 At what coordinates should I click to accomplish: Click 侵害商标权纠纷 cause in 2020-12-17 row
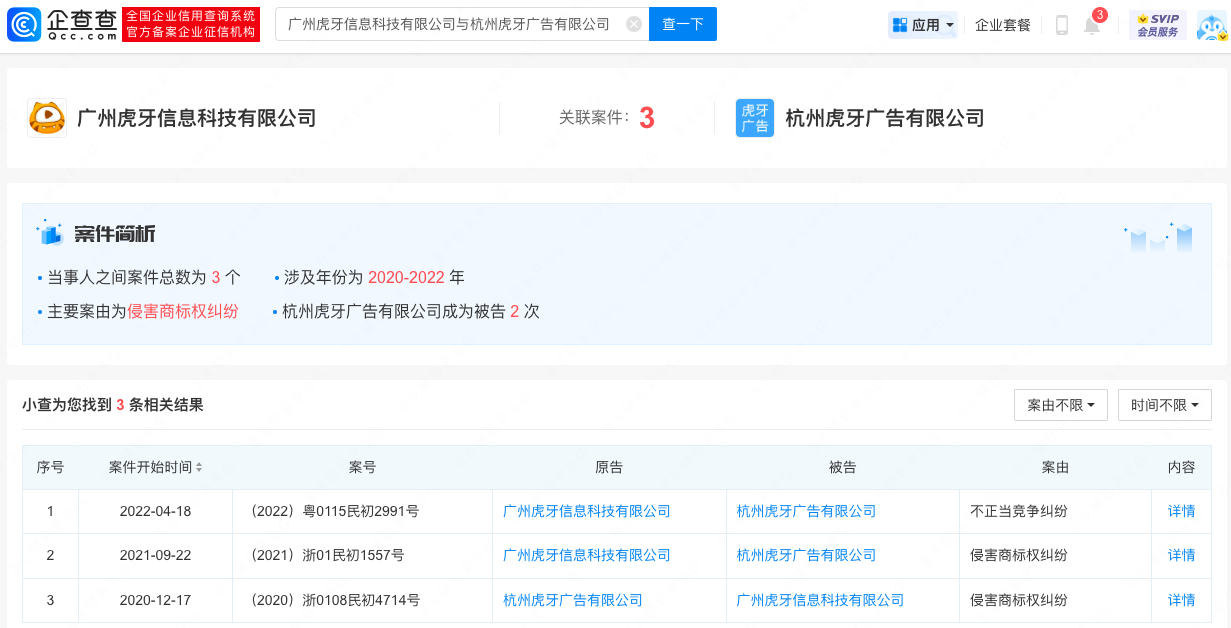1019,600
